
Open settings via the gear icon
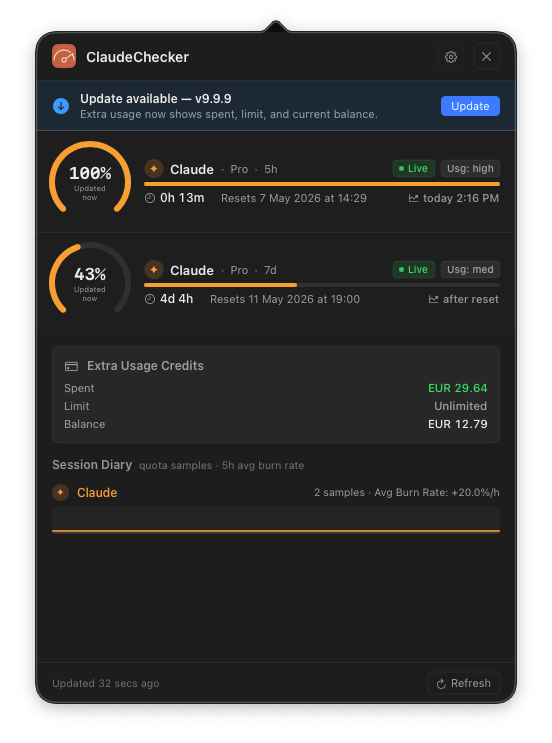click(451, 57)
